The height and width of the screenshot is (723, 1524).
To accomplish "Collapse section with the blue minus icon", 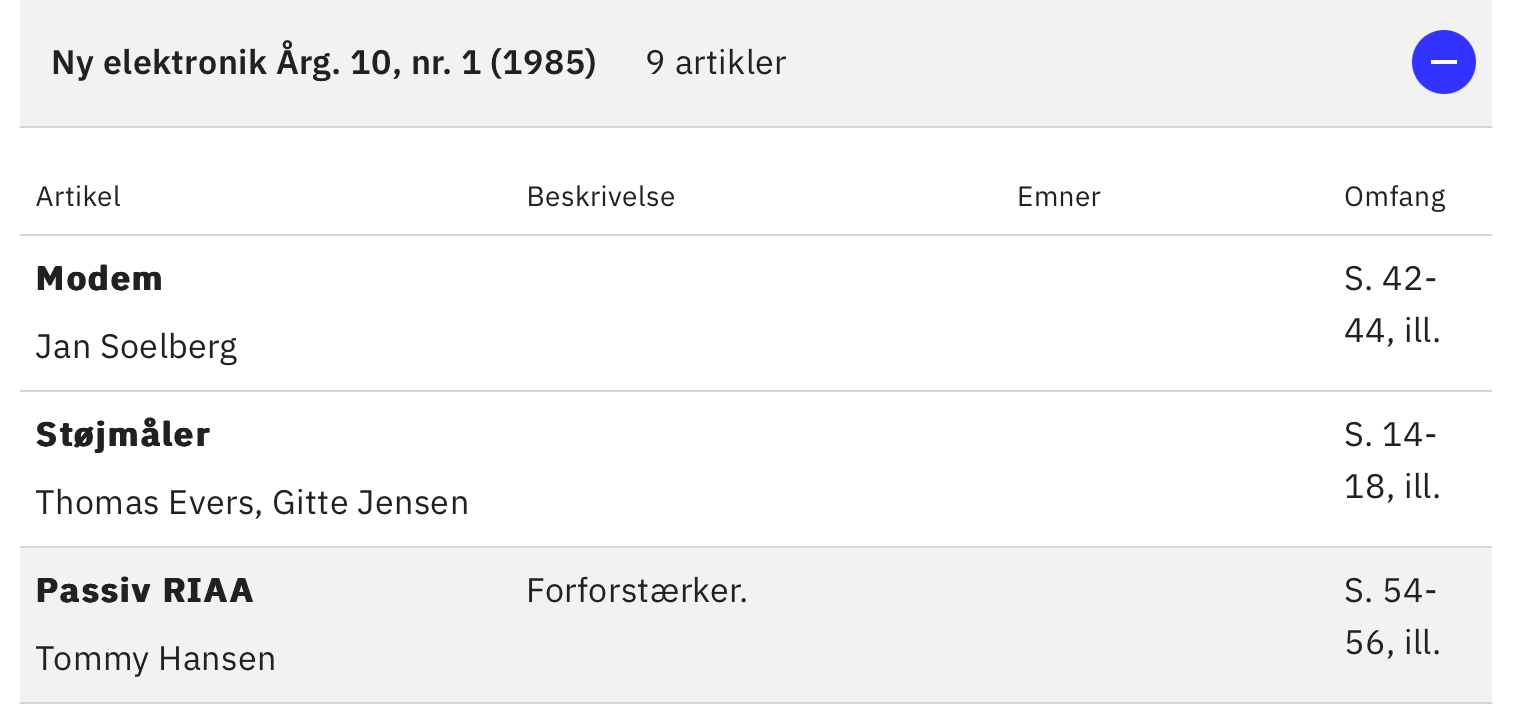I will [1443, 62].
